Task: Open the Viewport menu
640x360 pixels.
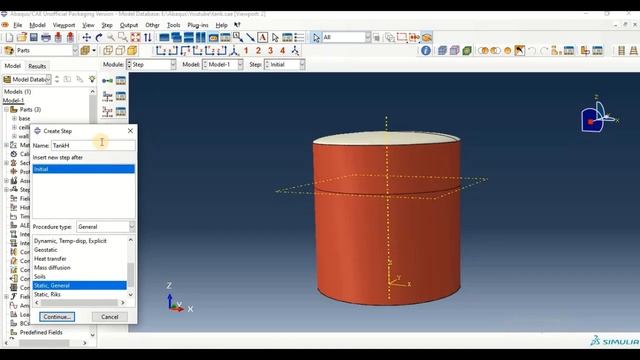Action: tap(64, 25)
